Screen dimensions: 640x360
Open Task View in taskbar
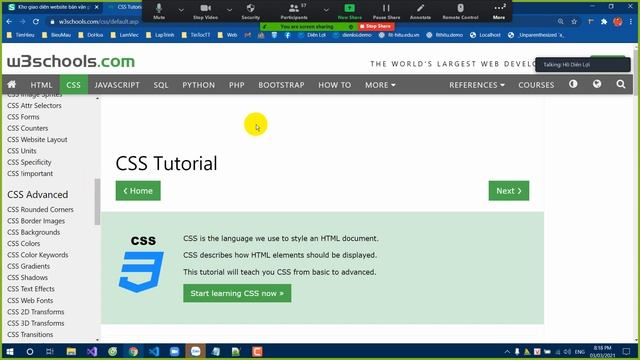pos(50,351)
